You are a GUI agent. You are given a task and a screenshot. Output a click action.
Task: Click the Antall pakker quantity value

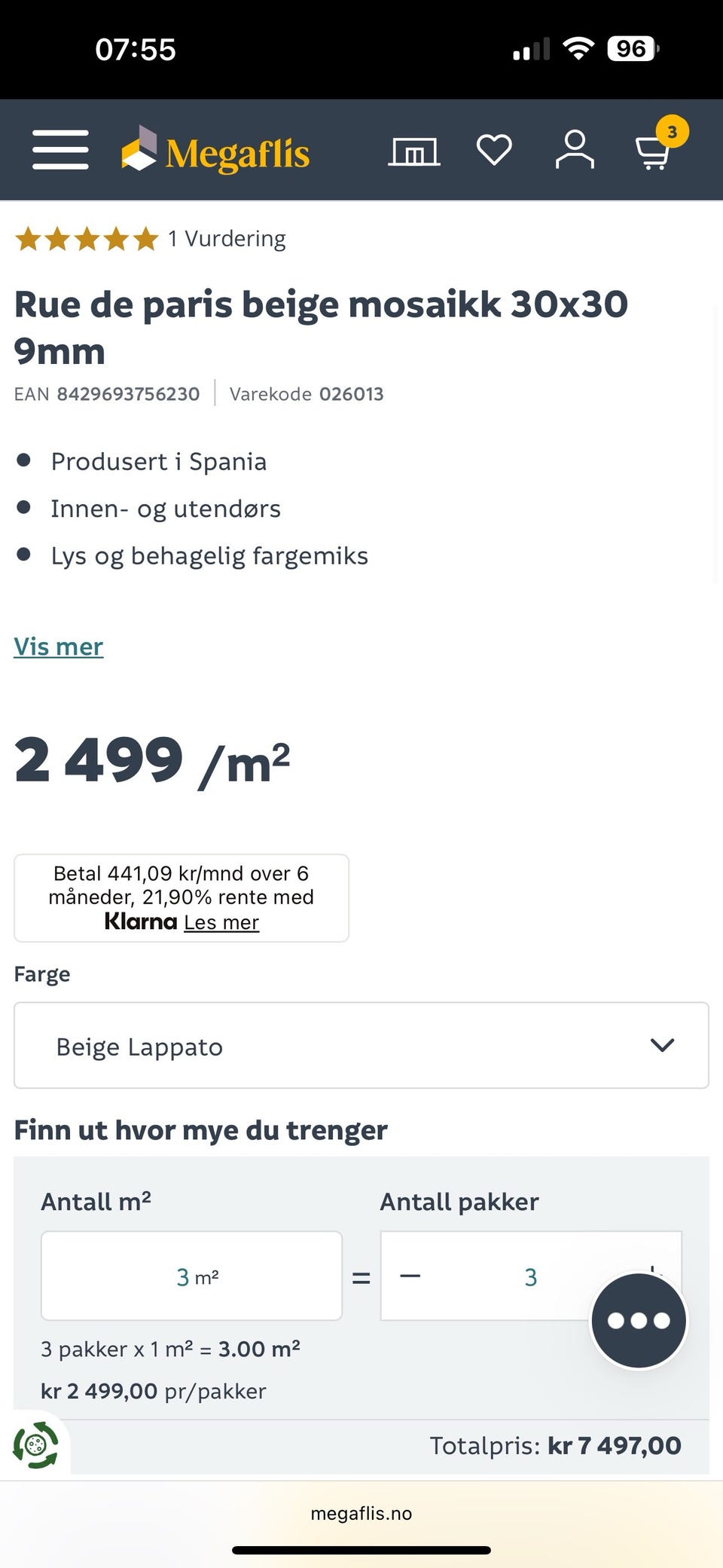tap(530, 1276)
